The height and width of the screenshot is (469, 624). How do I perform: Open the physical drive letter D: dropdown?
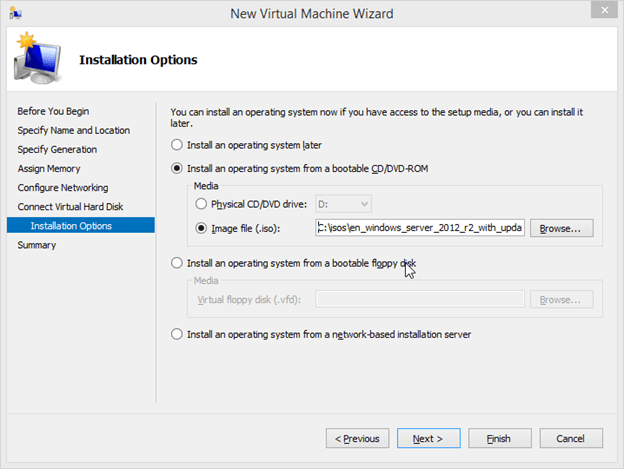(343, 204)
